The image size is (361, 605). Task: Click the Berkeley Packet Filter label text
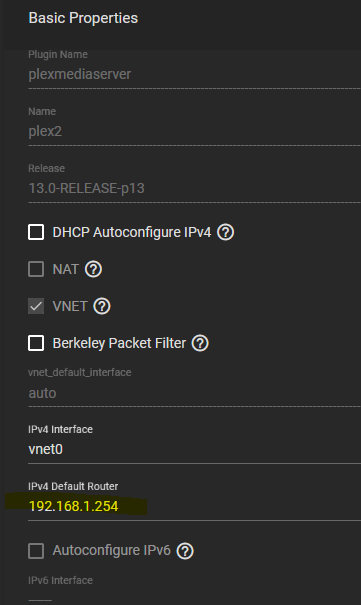[119, 343]
